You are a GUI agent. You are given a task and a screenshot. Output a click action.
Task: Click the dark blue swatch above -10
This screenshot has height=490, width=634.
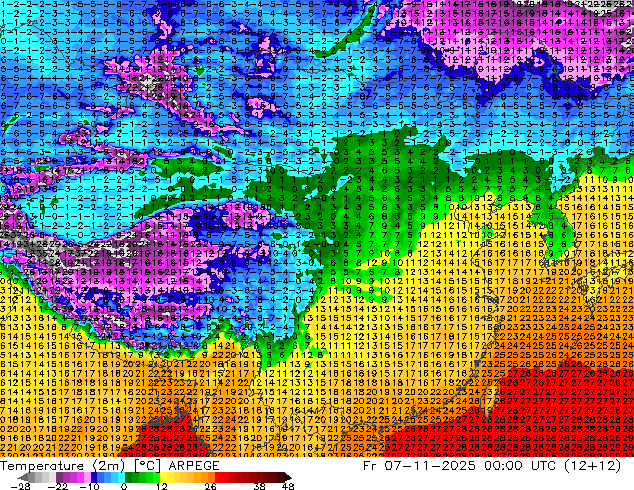click(94, 477)
